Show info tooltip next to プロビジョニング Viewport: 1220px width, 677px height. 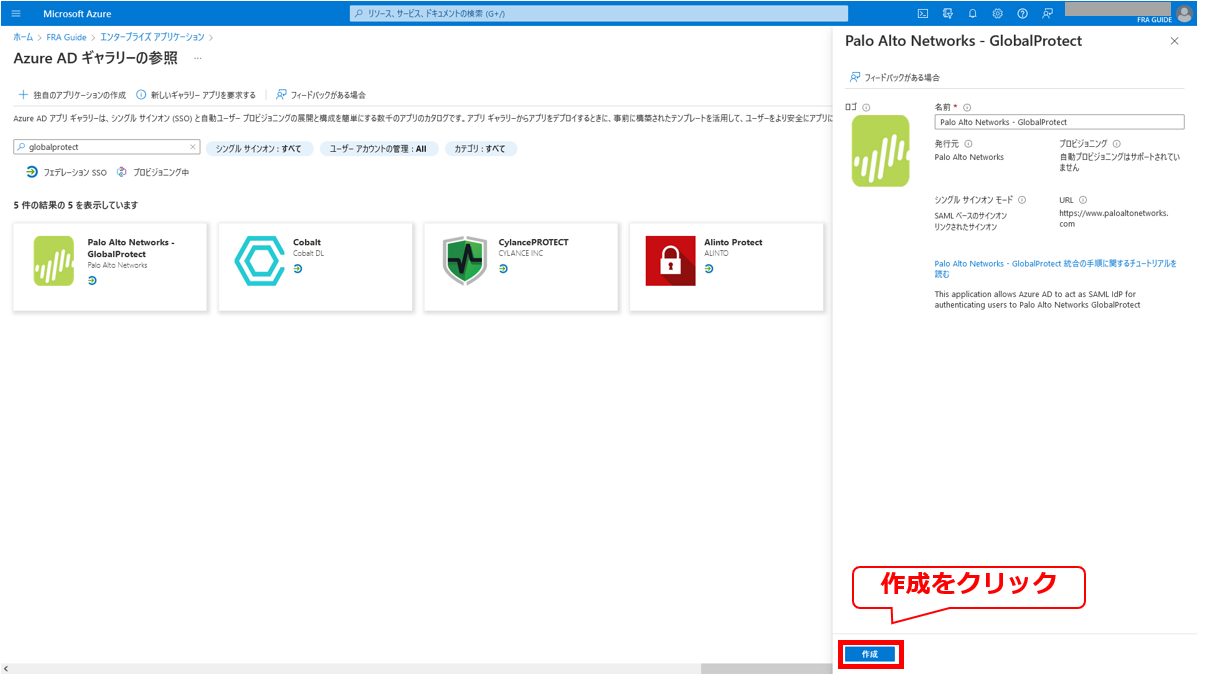[1116, 144]
